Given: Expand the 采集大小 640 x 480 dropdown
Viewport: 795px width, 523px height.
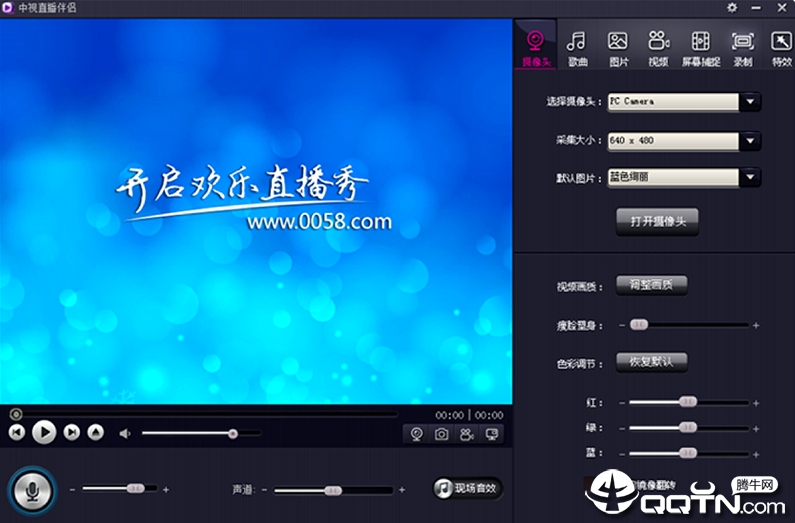Looking at the screenshot, I should tap(750, 140).
